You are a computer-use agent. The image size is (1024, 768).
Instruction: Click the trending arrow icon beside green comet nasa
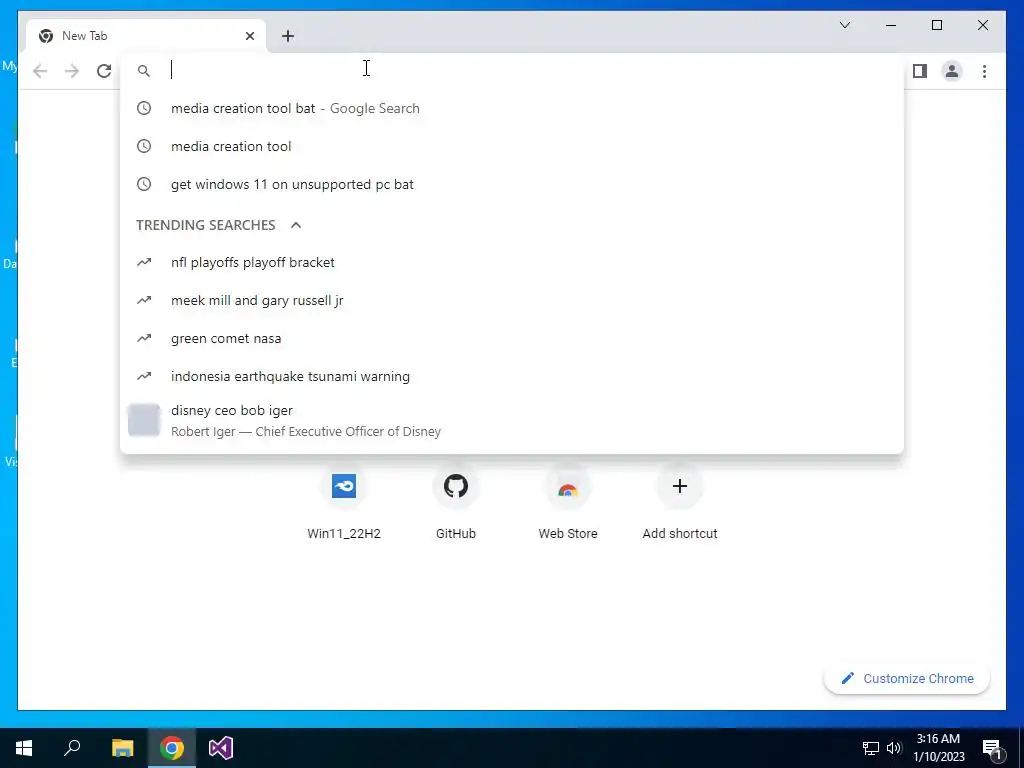[x=144, y=338]
